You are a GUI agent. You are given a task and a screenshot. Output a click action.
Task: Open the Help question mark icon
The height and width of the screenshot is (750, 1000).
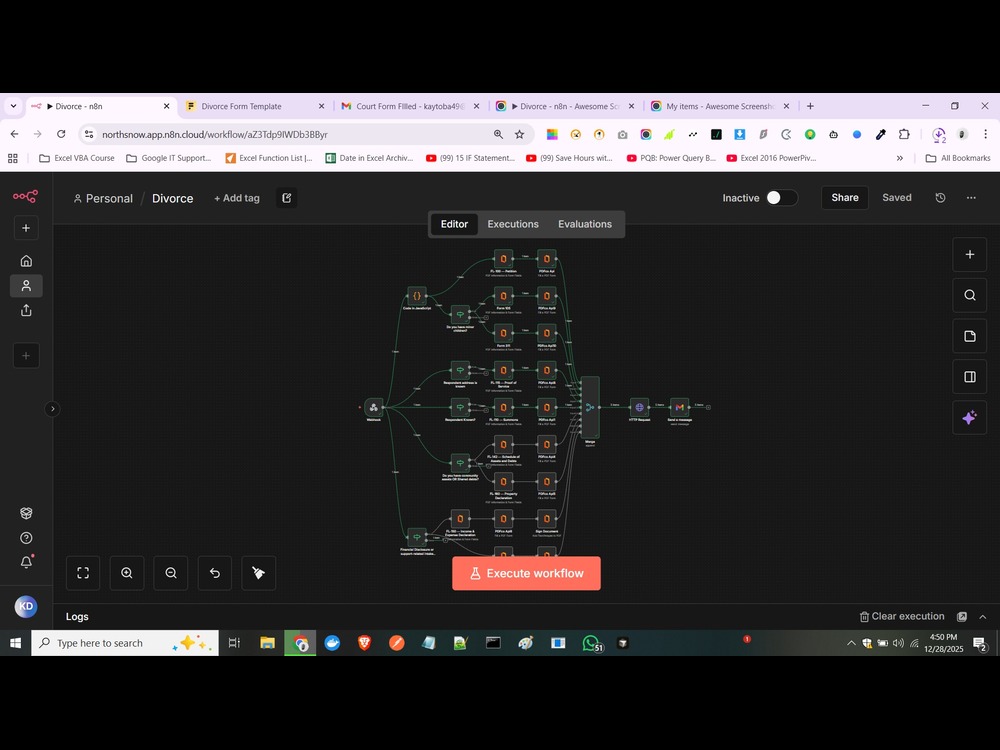pyautogui.click(x=26, y=538)
